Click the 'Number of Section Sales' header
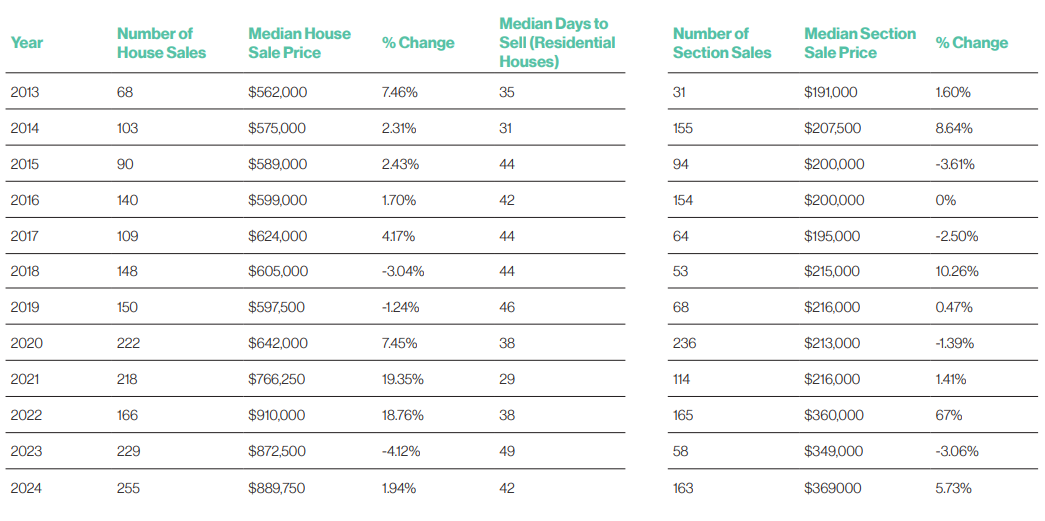1045x521 pixels. (722, 43)
